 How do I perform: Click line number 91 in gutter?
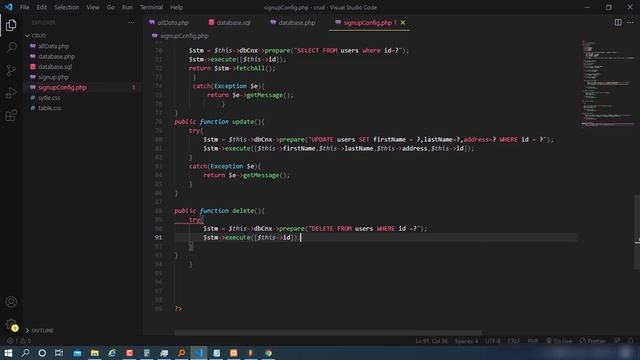pyautogui.click(x=158, y=237)
